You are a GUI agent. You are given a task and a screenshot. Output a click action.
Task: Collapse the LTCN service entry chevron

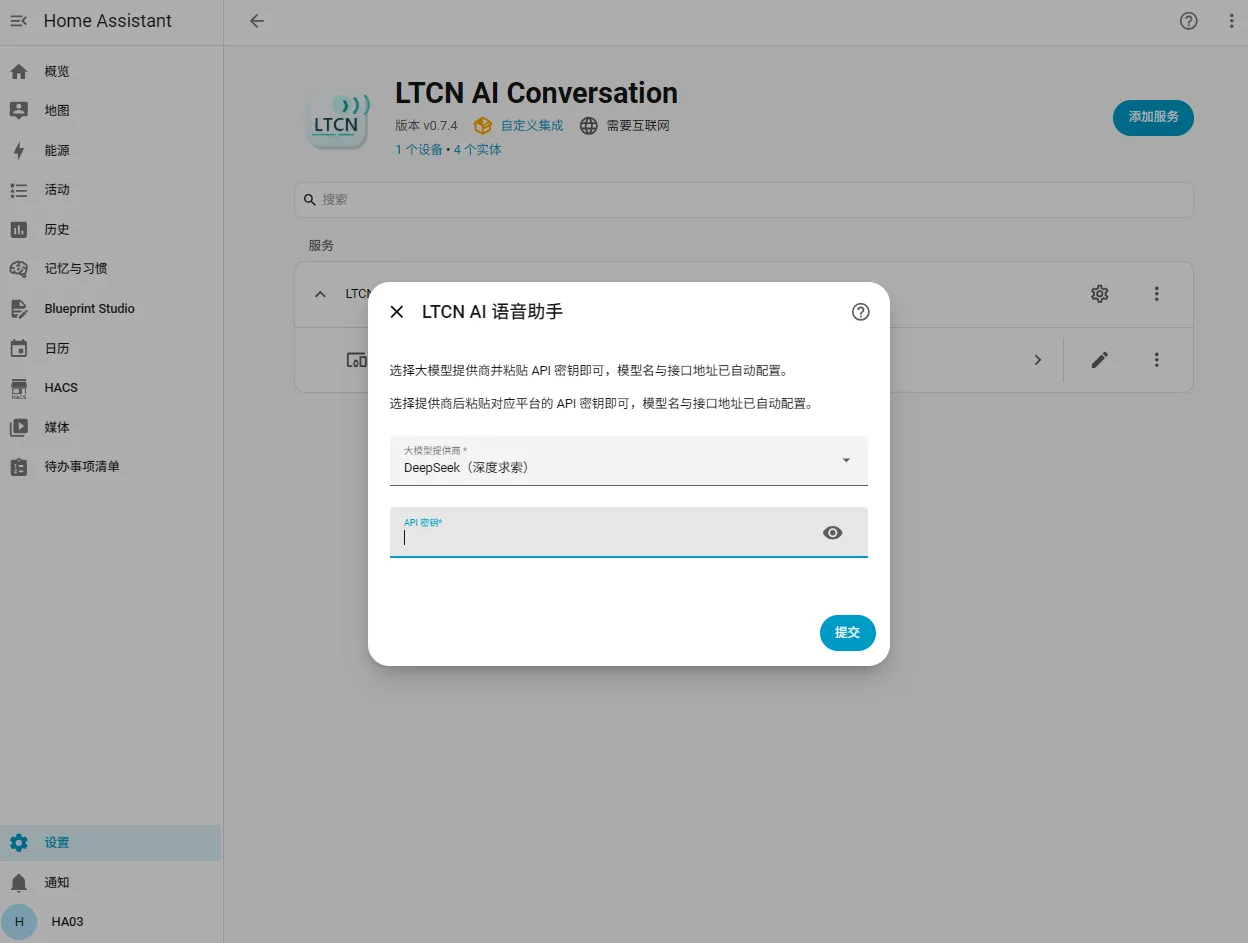[x=320, y=294]
